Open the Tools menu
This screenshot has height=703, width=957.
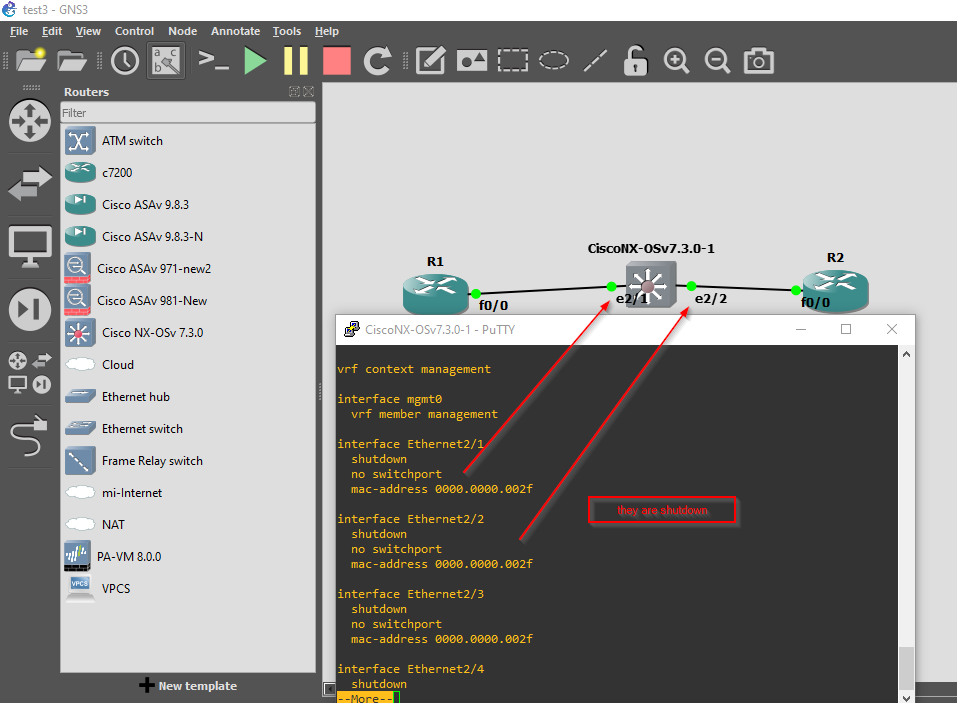(x=287, y=31)
